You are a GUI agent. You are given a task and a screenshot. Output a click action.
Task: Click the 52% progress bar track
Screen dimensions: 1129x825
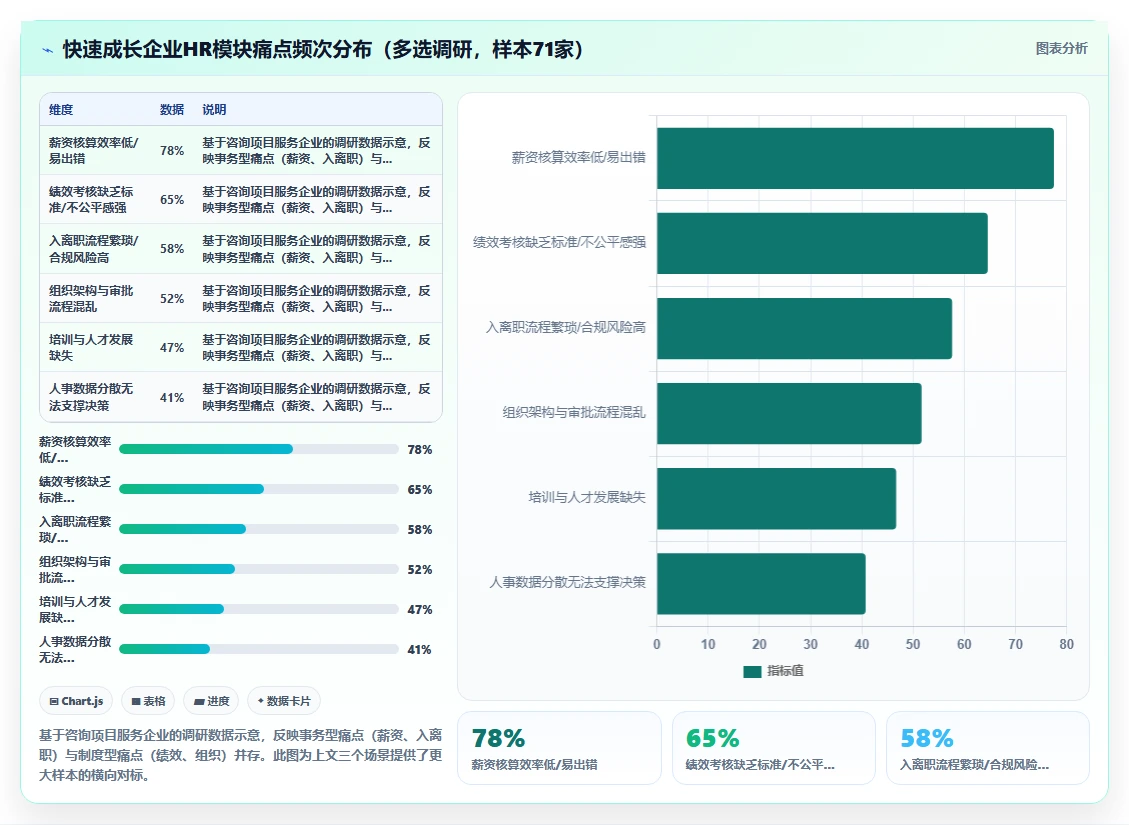258,569
